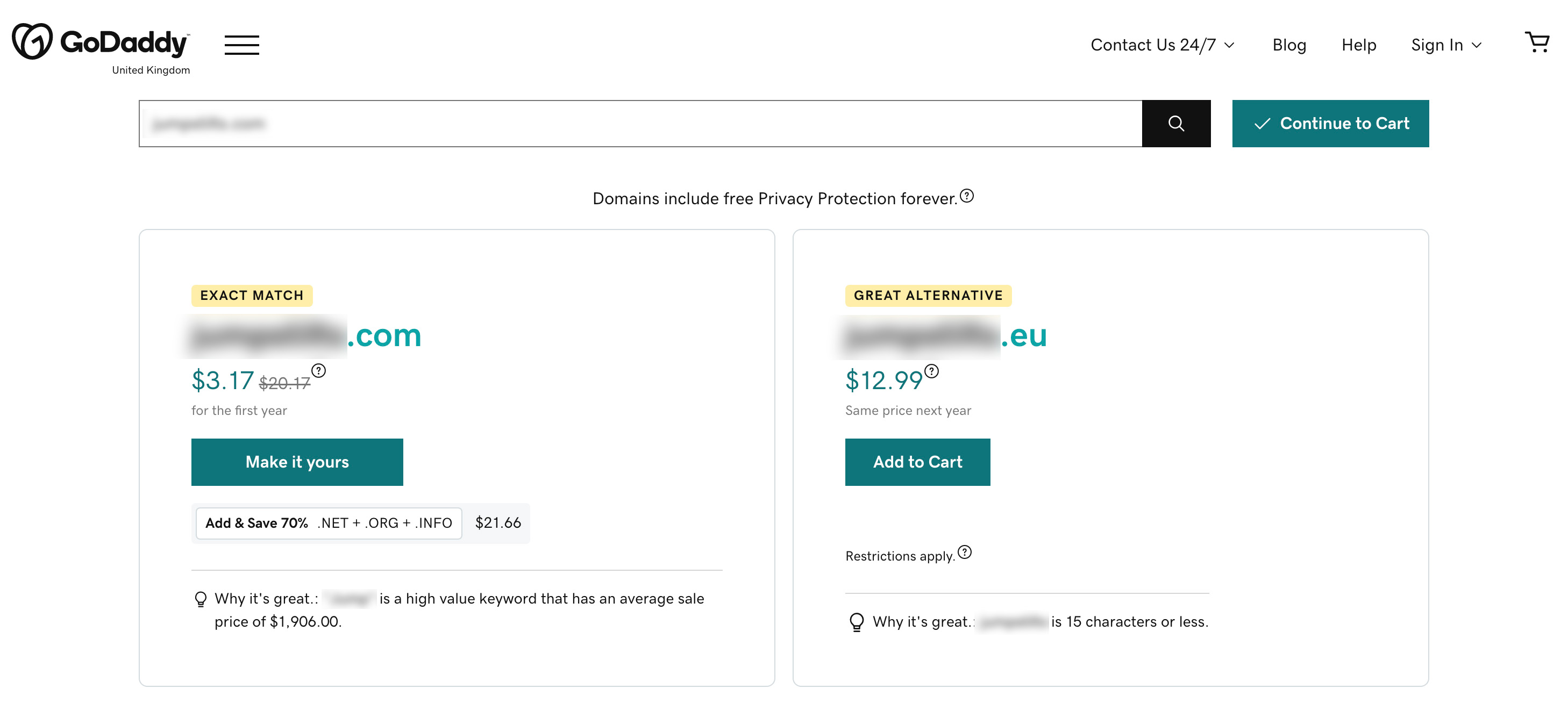The height and width of the screenshot is (703, 1568).
Task: Open the Help menu link
Action: pyautogui.click(x=1359, y=45)
